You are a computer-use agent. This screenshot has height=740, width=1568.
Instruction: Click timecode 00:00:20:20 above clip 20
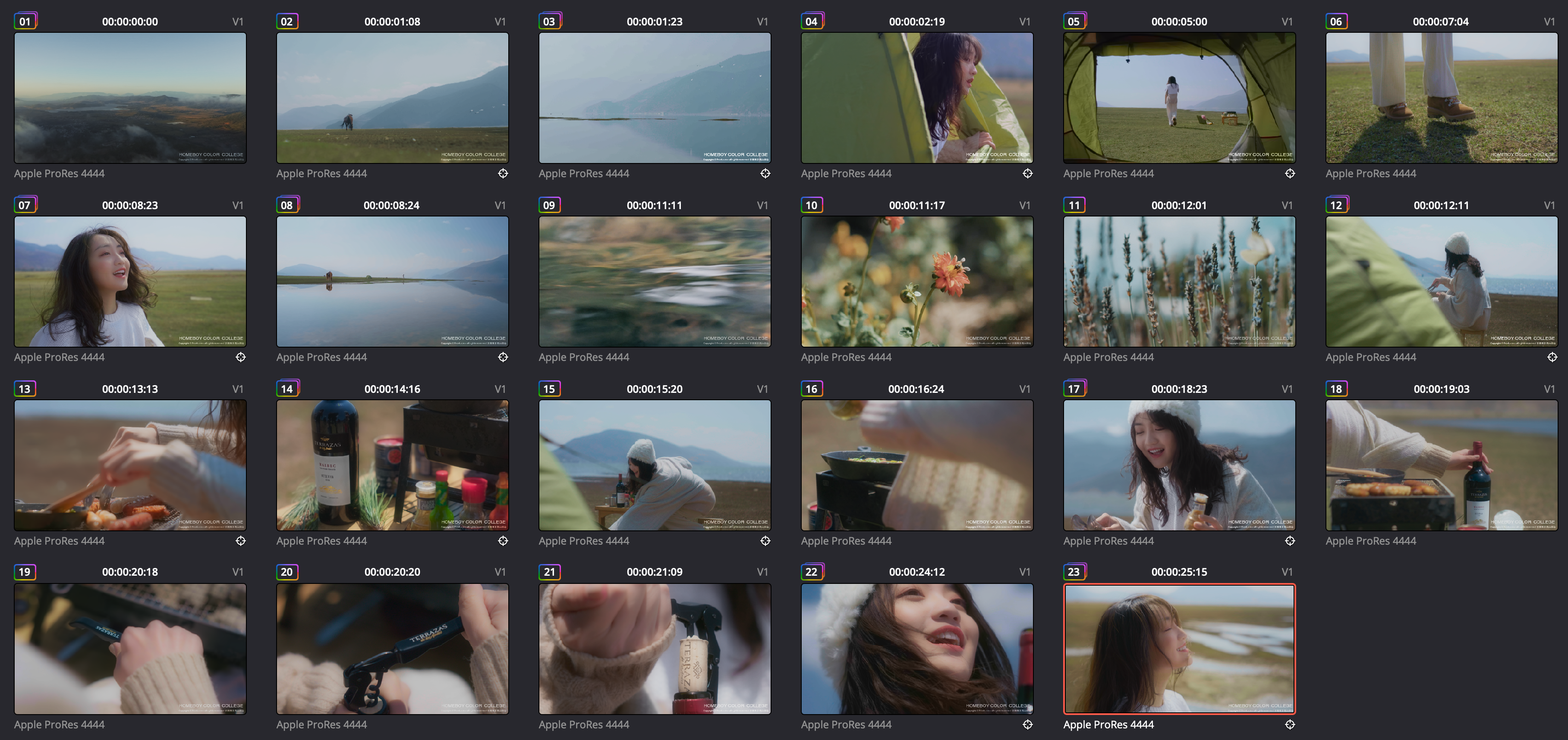393,572
